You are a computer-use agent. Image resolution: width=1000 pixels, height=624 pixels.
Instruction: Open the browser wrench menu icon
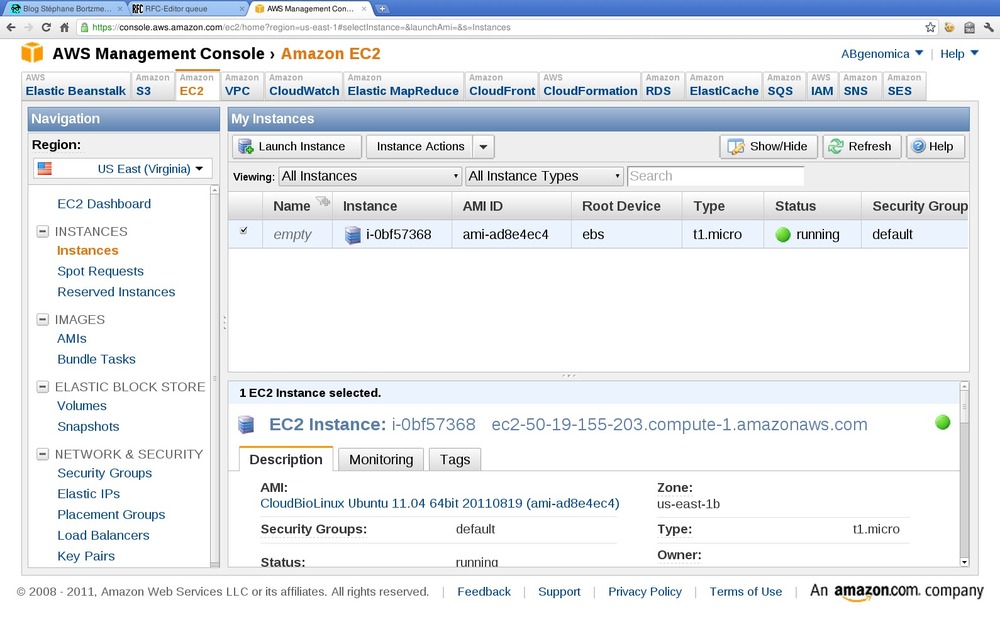point(989,27)
